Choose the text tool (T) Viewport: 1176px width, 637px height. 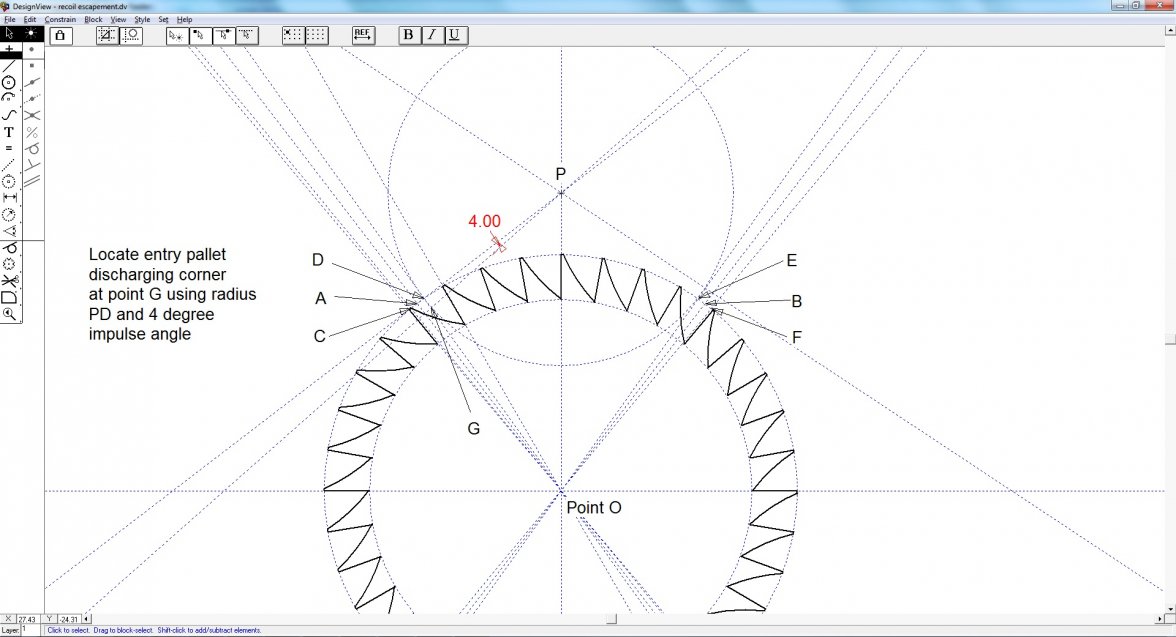point(10,132)
